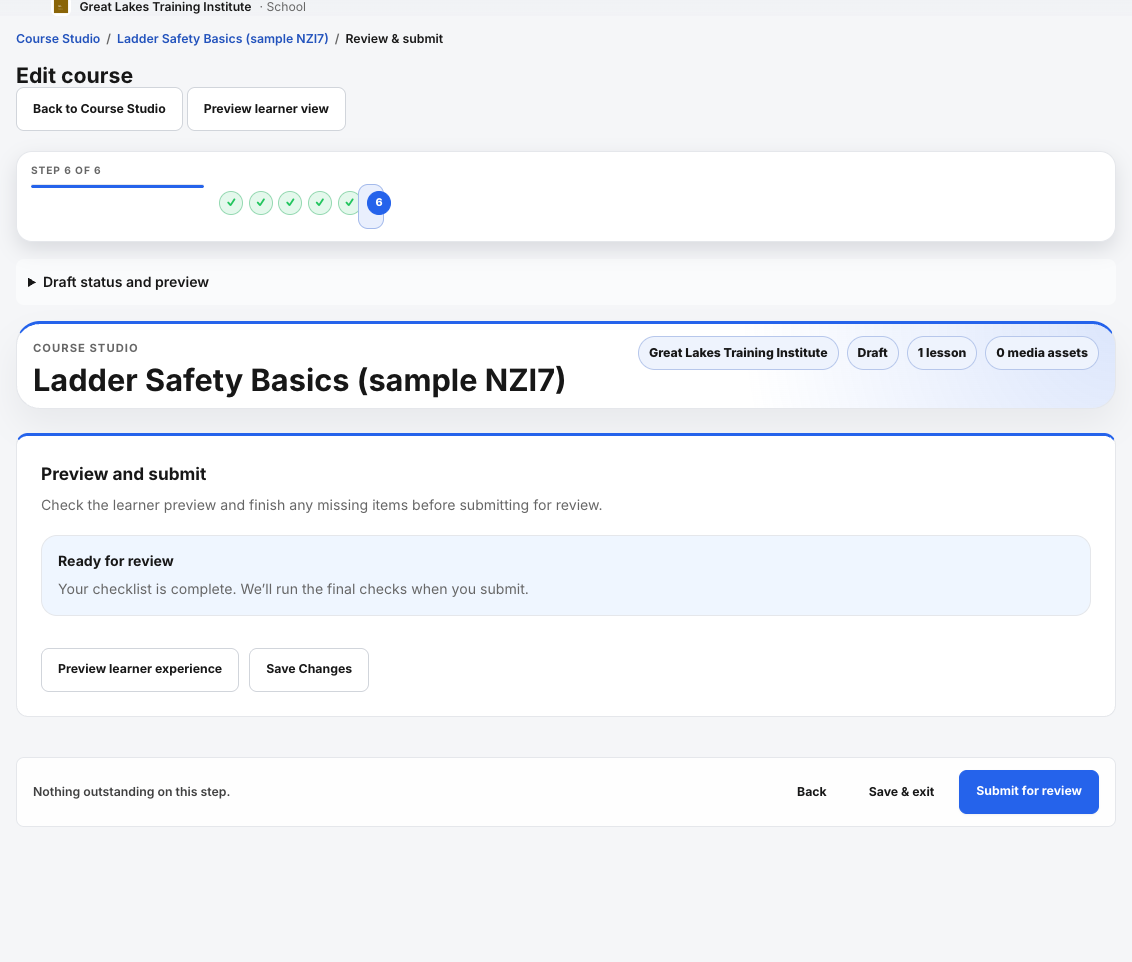Click the 'Preview and submit' heading
The height and width of the screenshot is (962, 1132).
pos(123,474)
